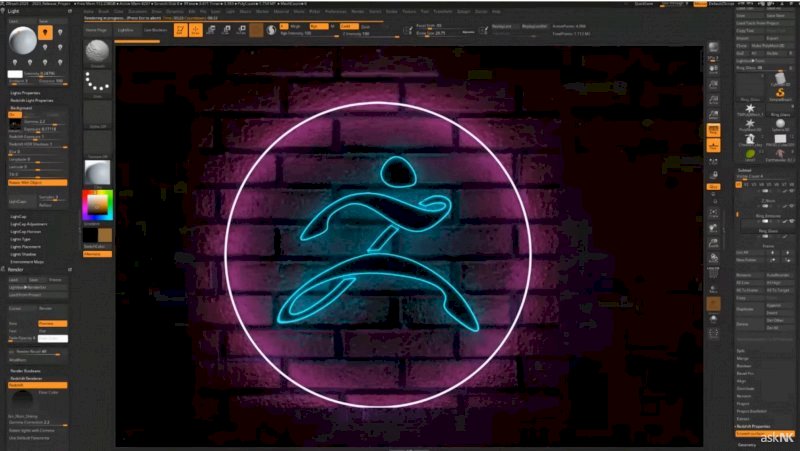Click the Alternate button below swatches
Image resolution: width=800 pixels, height=451 pixels.
click(97, 254)
